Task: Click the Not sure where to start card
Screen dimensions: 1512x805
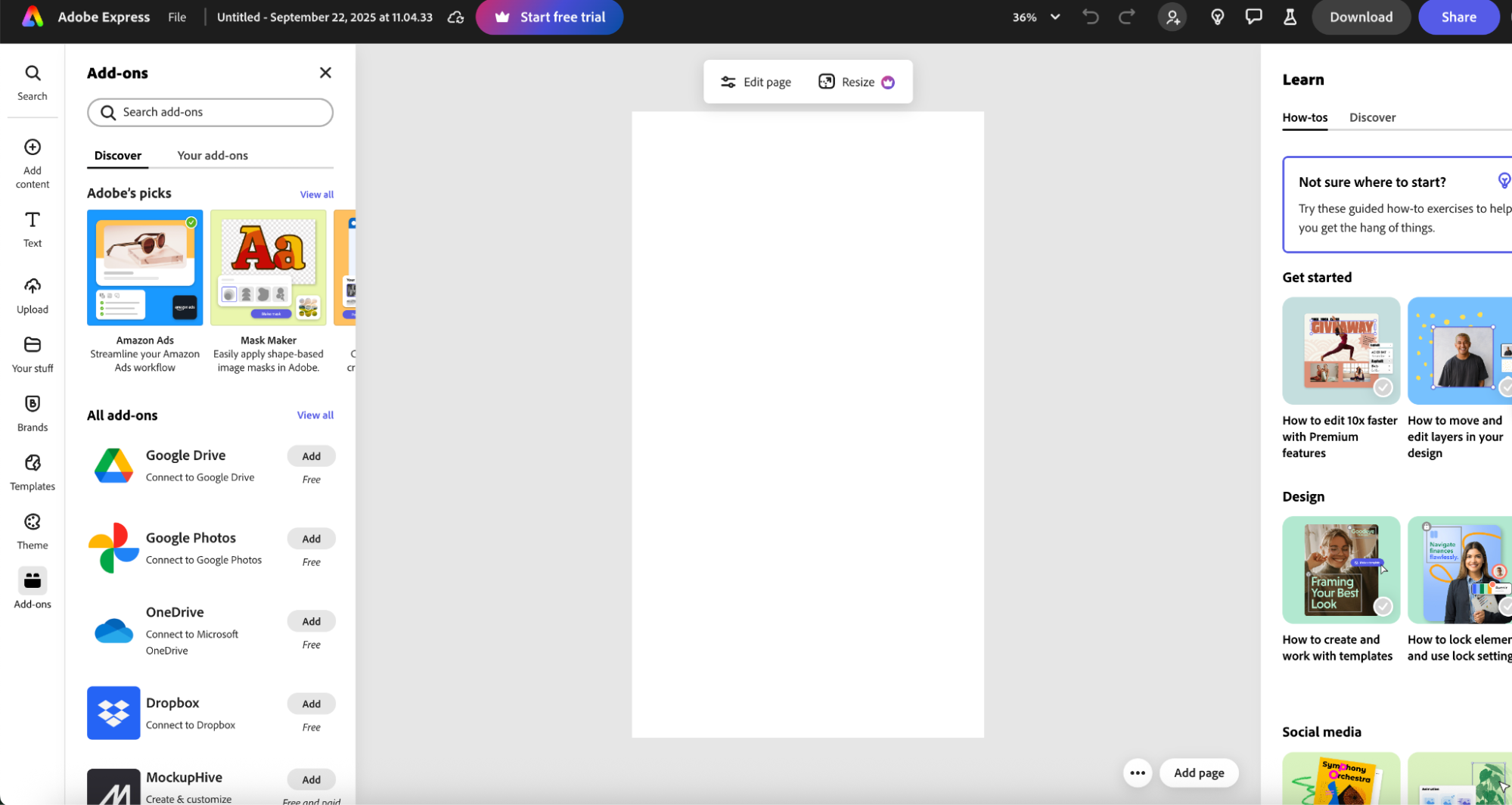Action: 1397,204
